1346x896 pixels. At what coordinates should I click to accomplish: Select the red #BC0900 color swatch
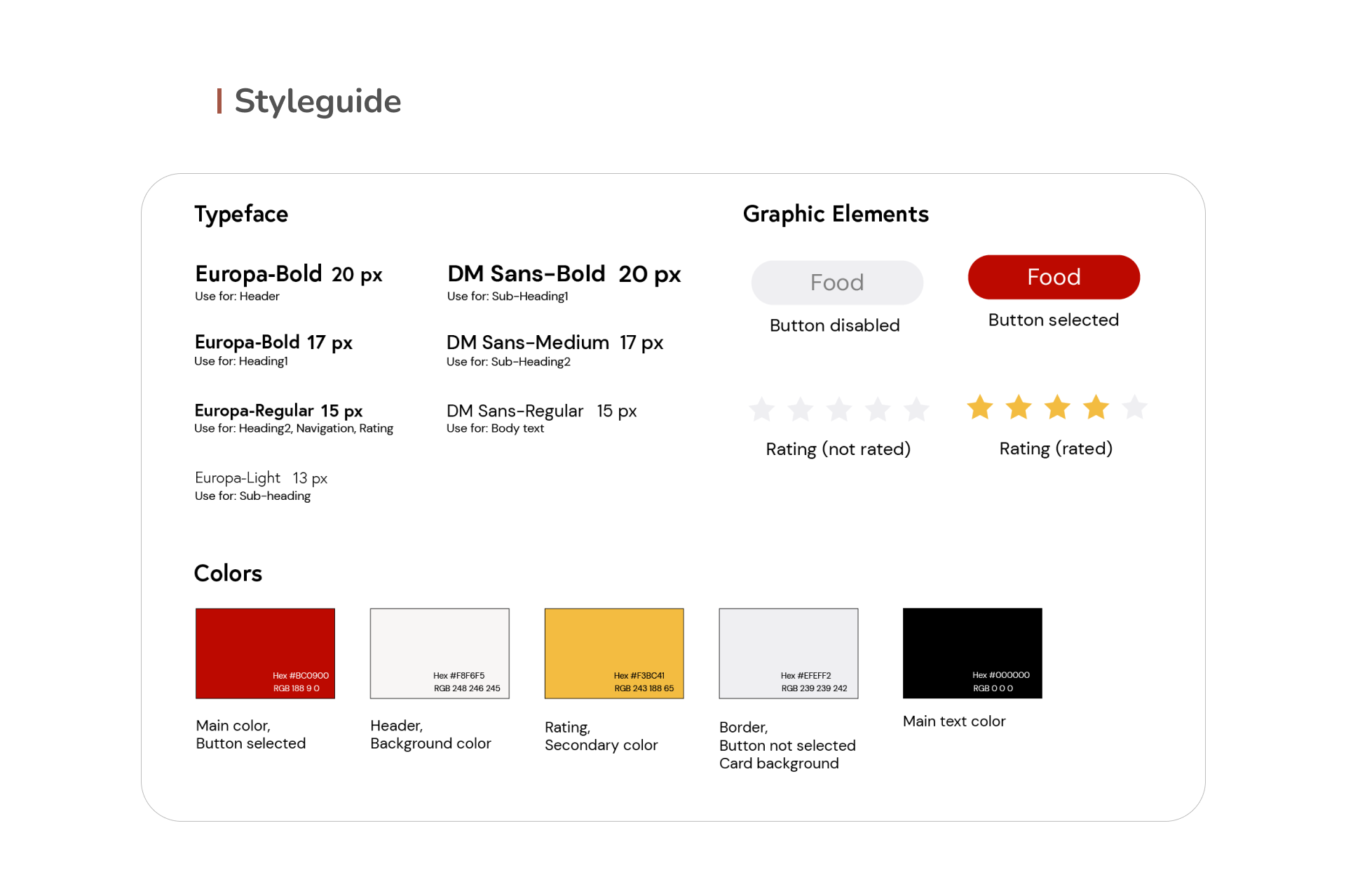[x=265, y=653]
